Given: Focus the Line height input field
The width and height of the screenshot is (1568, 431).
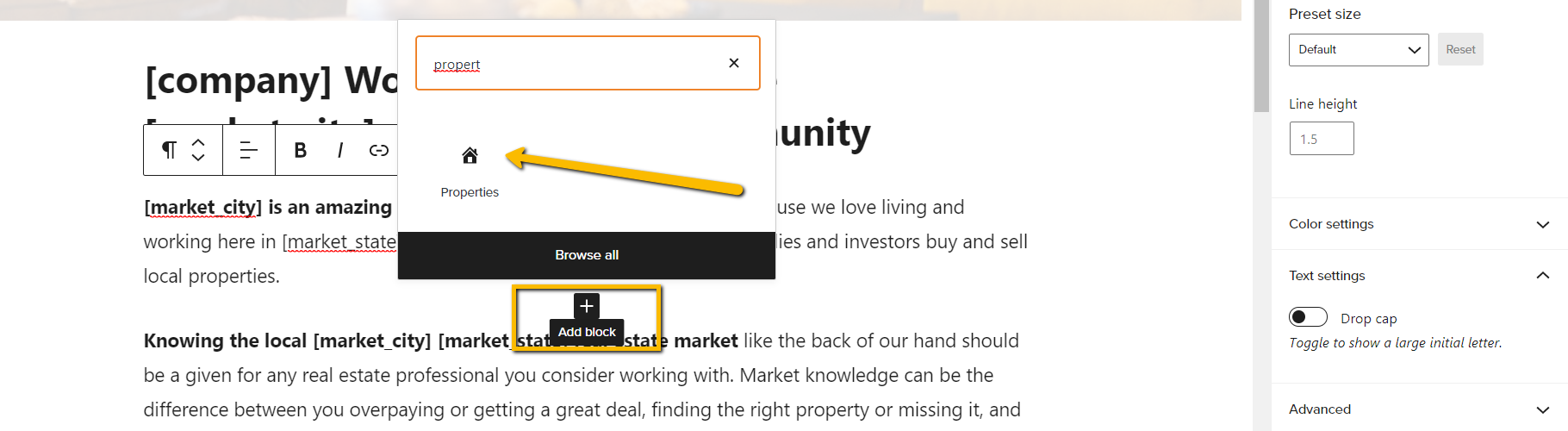Looking at the screenshot, I should [1322, 139].
